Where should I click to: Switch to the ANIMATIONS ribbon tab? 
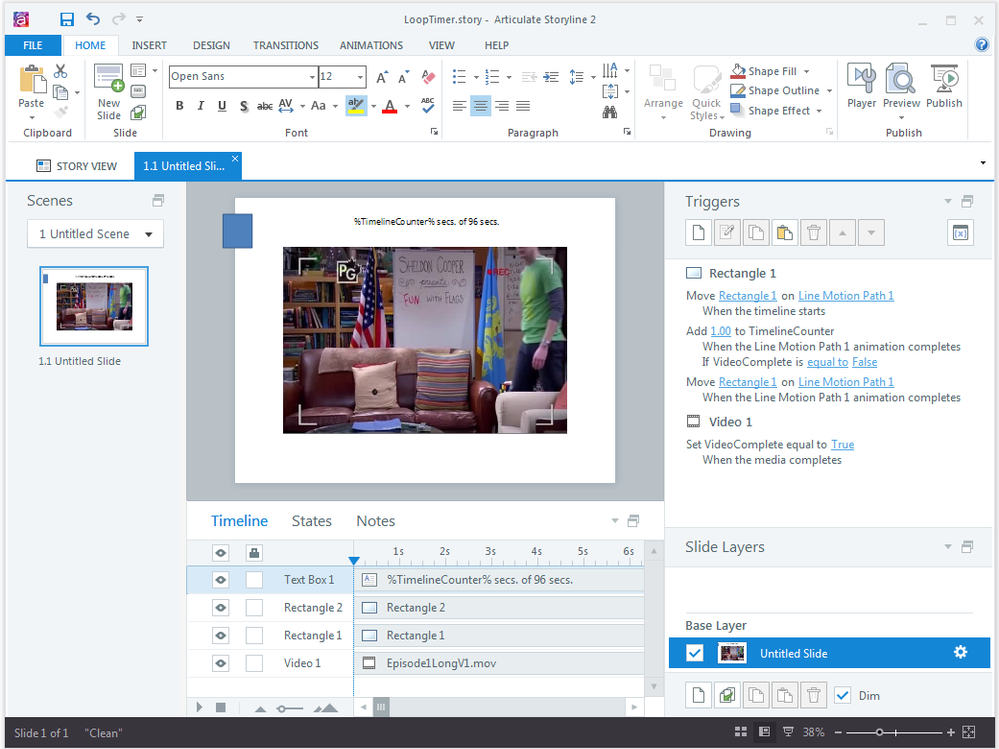(370, 45)
